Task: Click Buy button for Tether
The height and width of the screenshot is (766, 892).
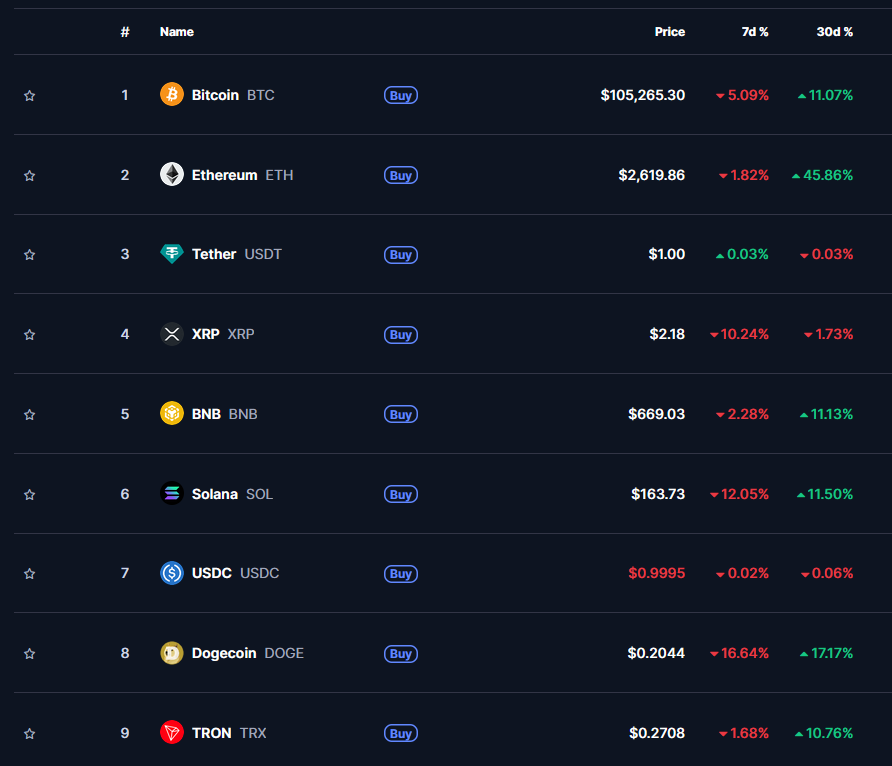Action: tap(401, 255)
